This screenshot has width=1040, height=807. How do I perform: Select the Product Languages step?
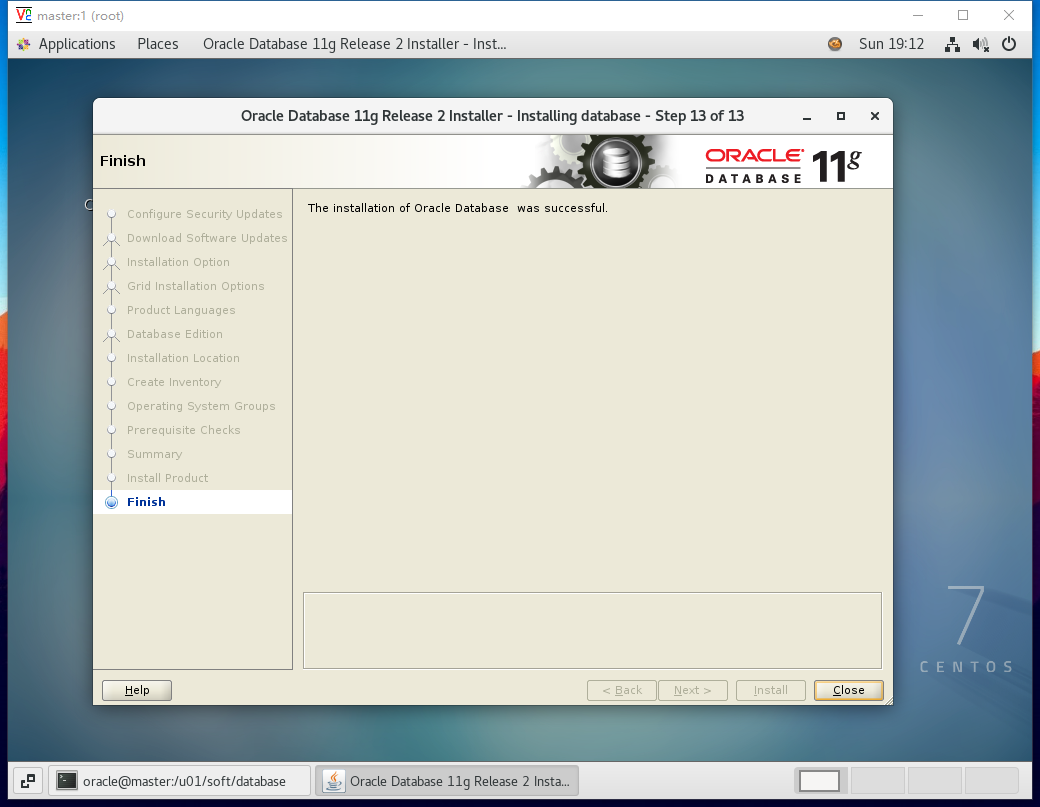181,310
